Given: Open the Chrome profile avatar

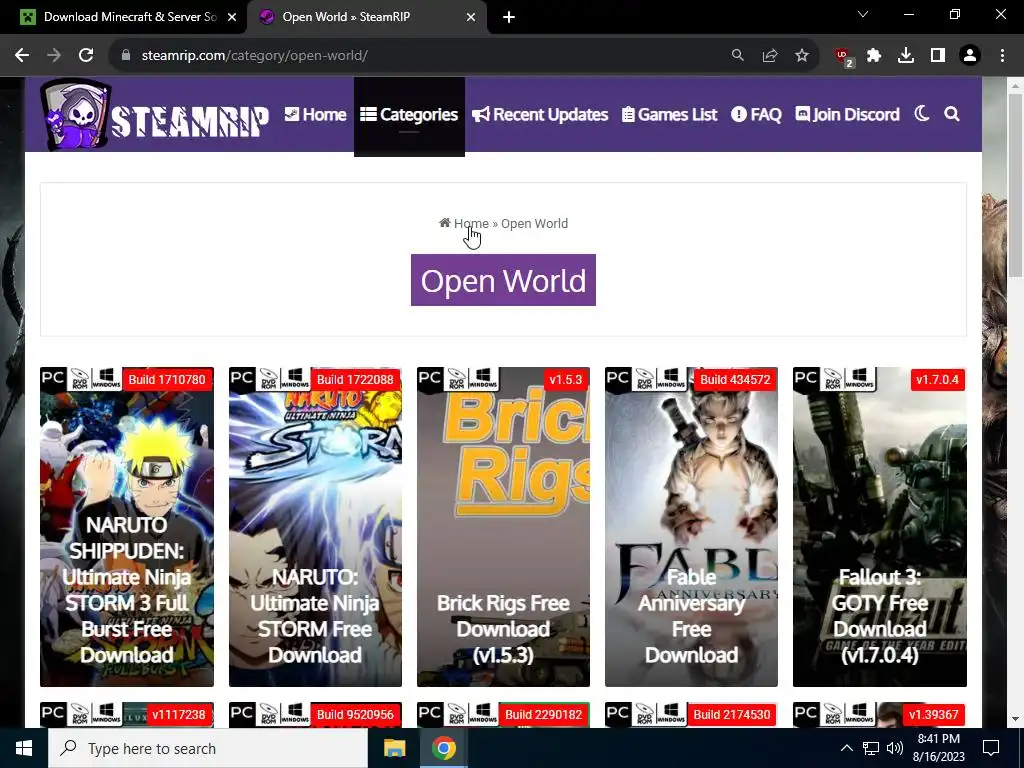Looking at the screenshot, I should coord(970,56).
